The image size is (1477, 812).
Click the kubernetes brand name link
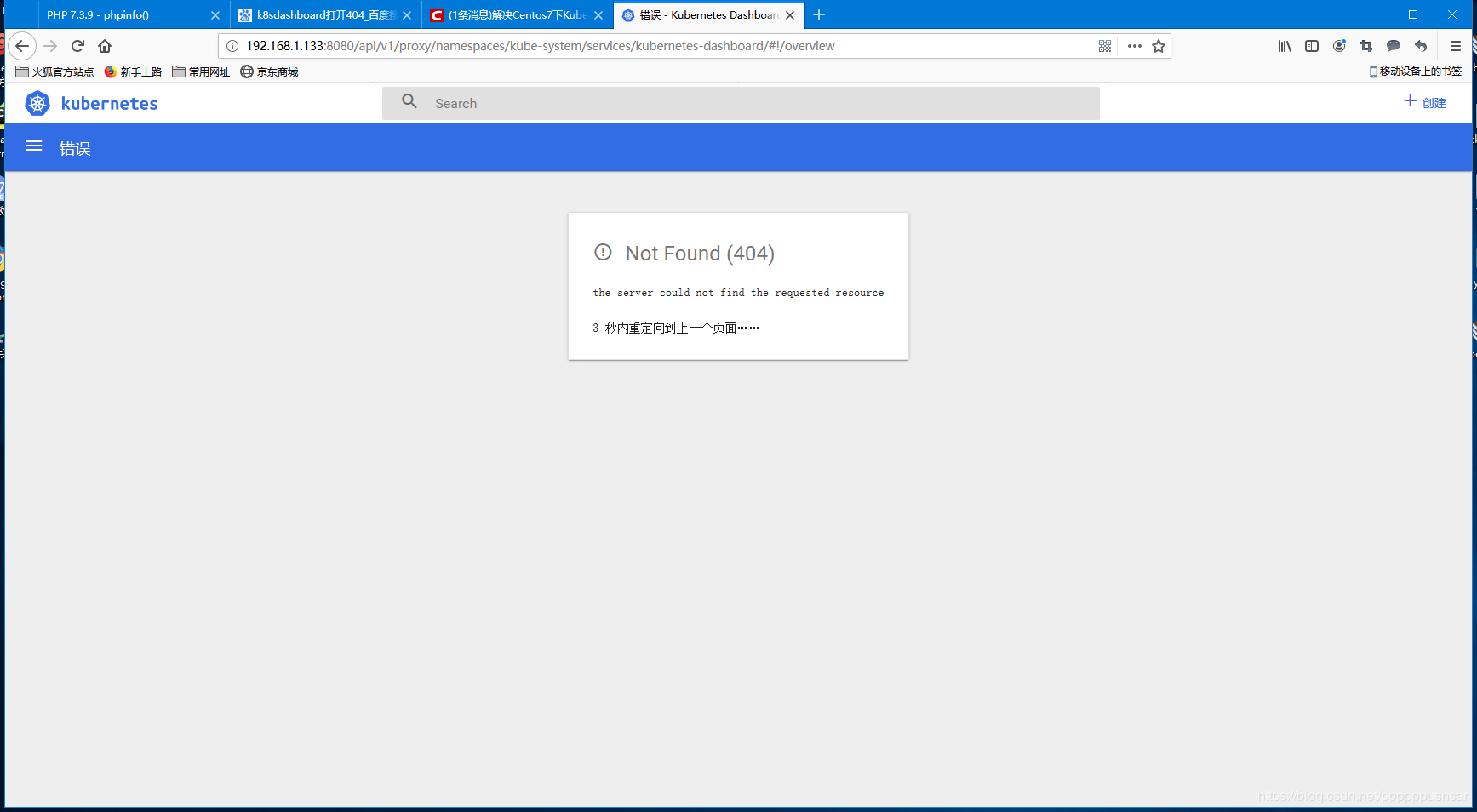click(x=110, y=104)
